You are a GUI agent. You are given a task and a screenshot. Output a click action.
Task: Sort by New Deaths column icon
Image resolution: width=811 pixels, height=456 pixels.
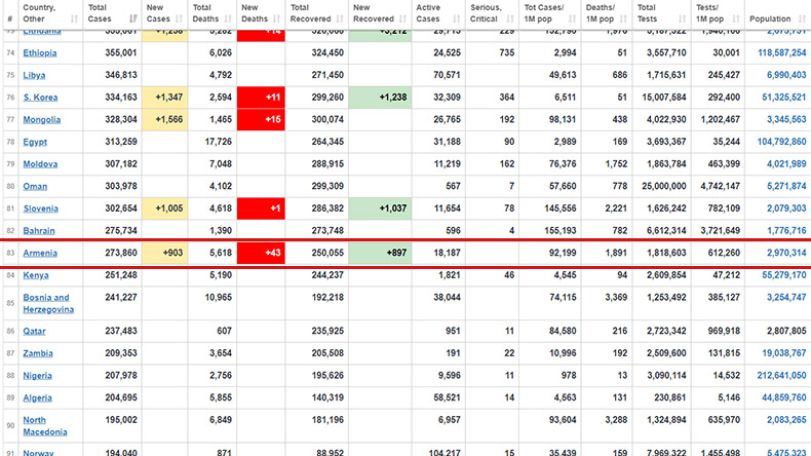point(276,19)
